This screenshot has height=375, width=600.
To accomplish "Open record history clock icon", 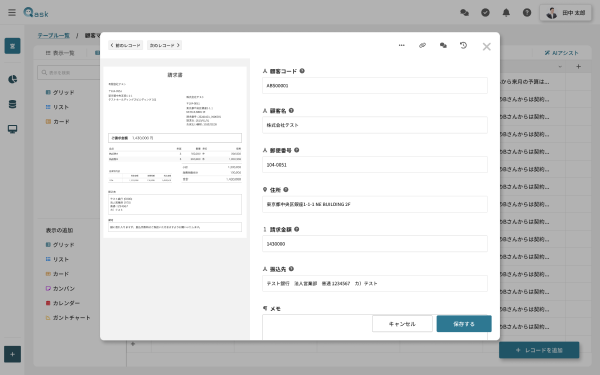I will coord(463,45).
